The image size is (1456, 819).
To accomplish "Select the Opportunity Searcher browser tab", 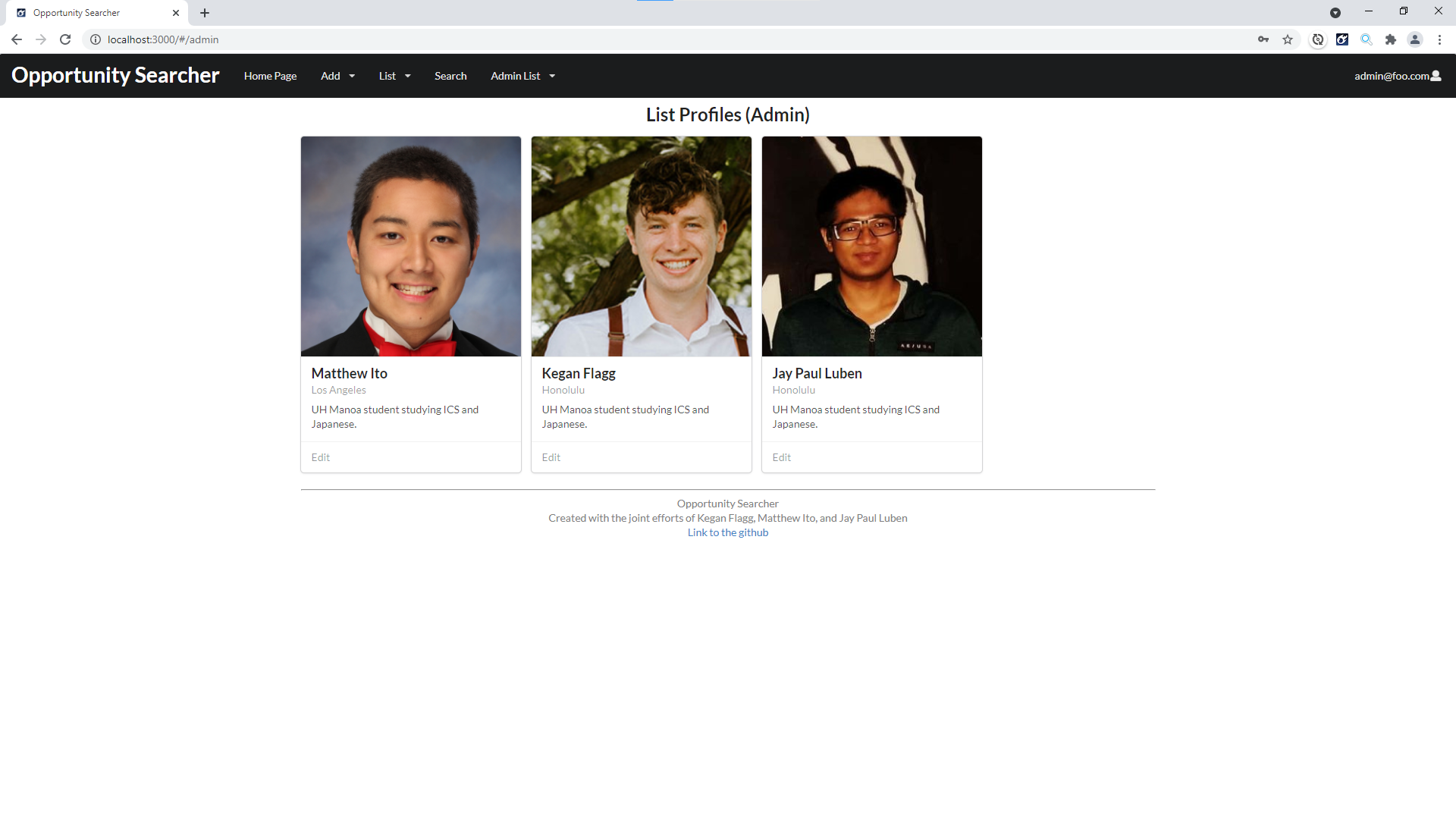I will point(99,13).
